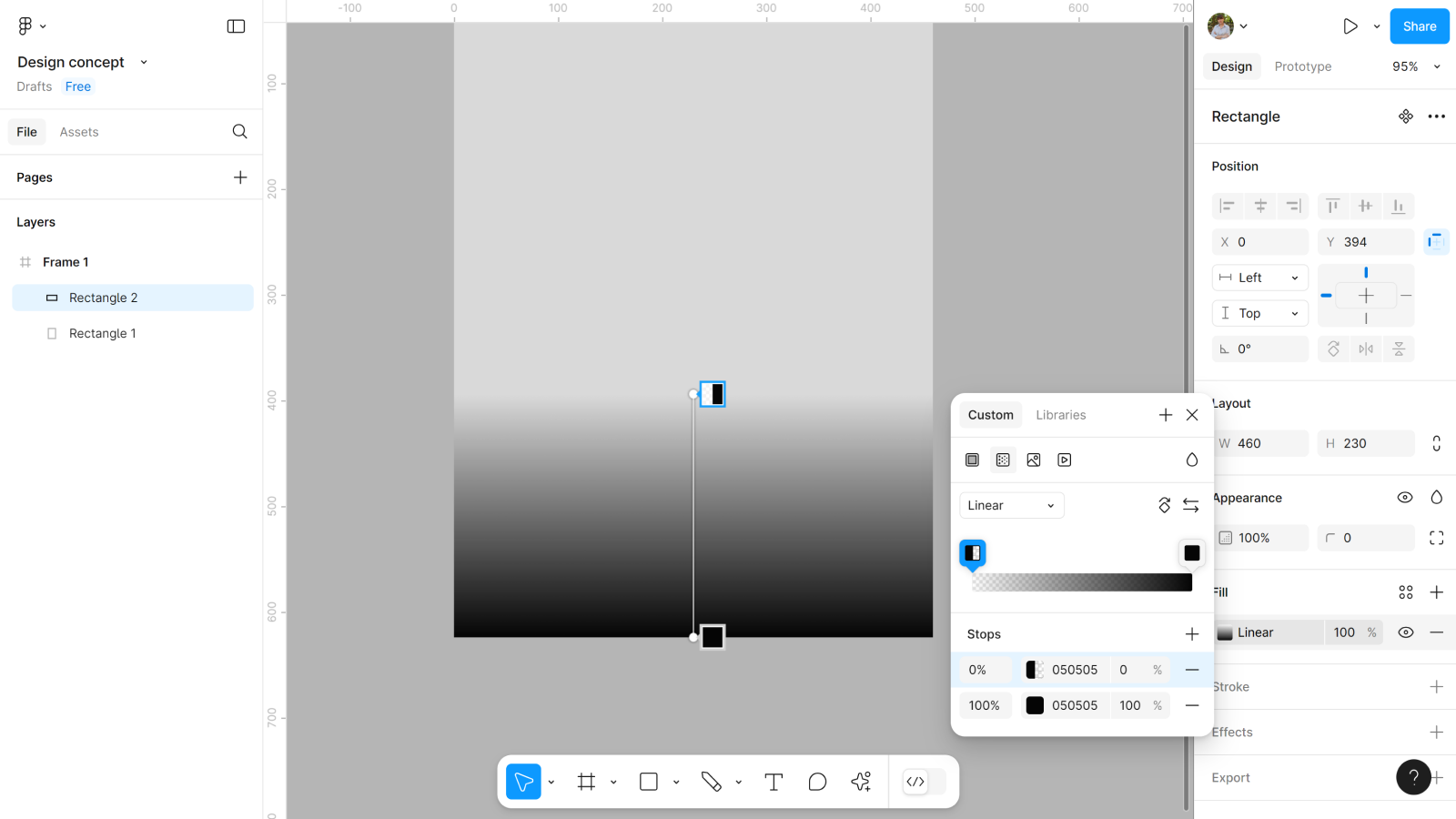
Task: Select the Frame tool in toolbar
Action: 586,782
